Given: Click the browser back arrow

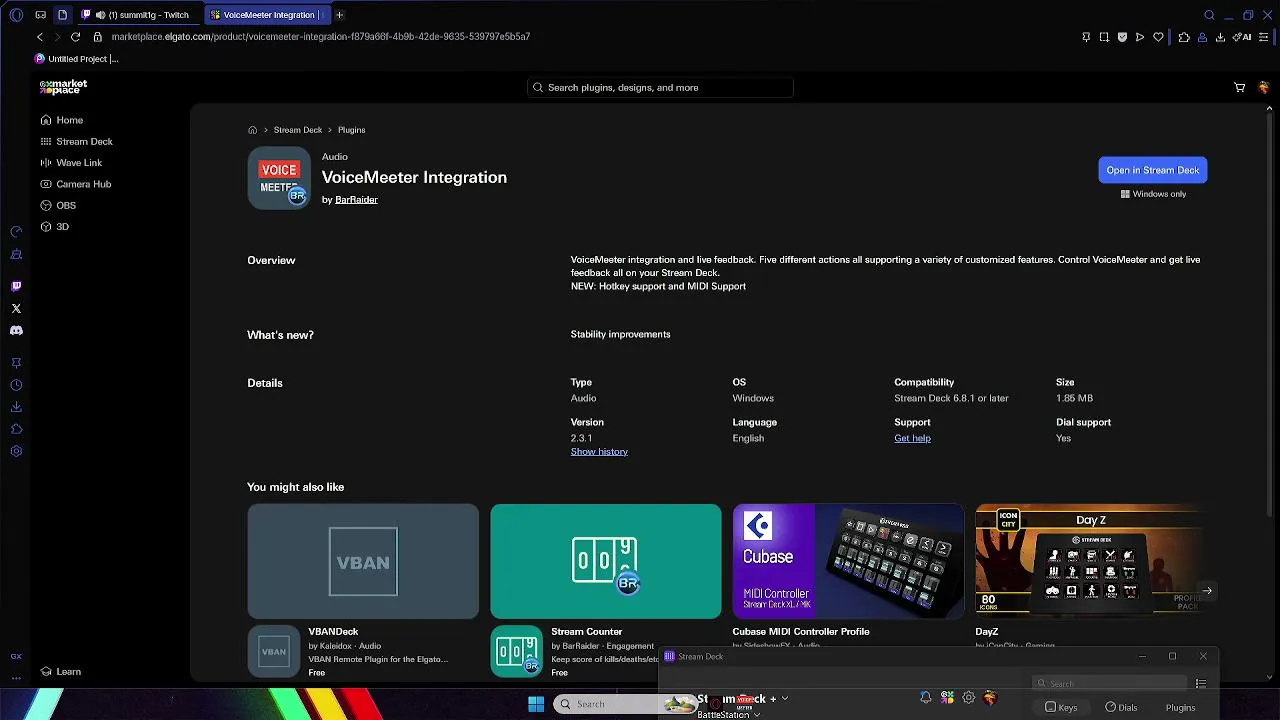Looking at the screenshot, I should pyautogui.click(x=40, y=37).
